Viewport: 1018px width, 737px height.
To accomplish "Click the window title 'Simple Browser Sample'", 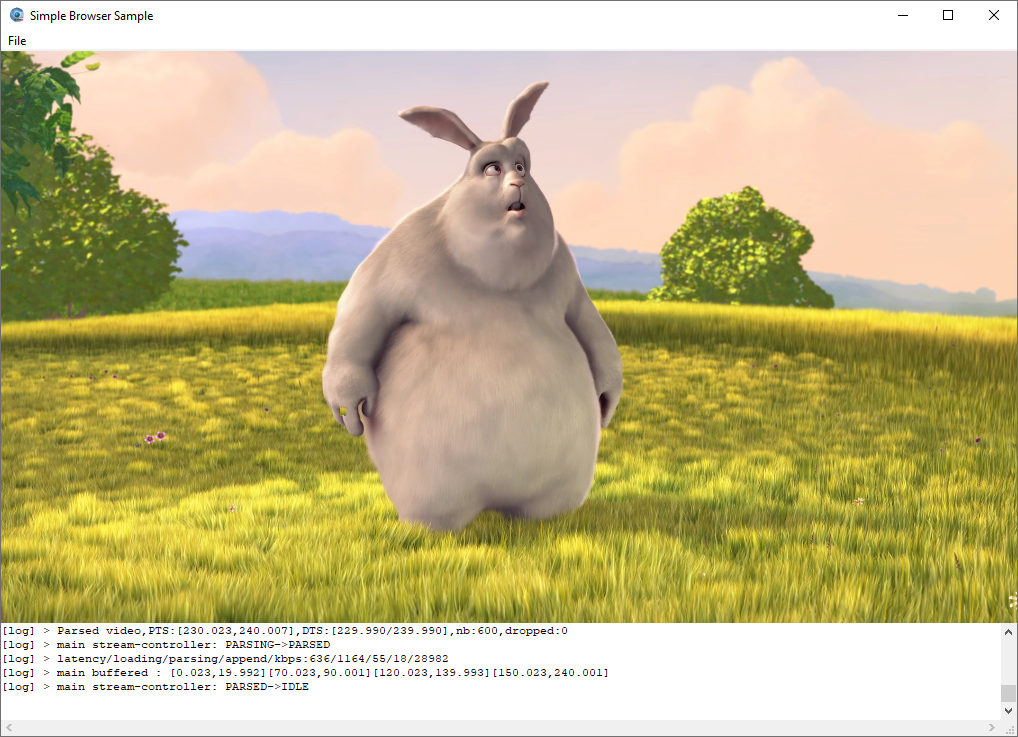I will tap(92, 16).
